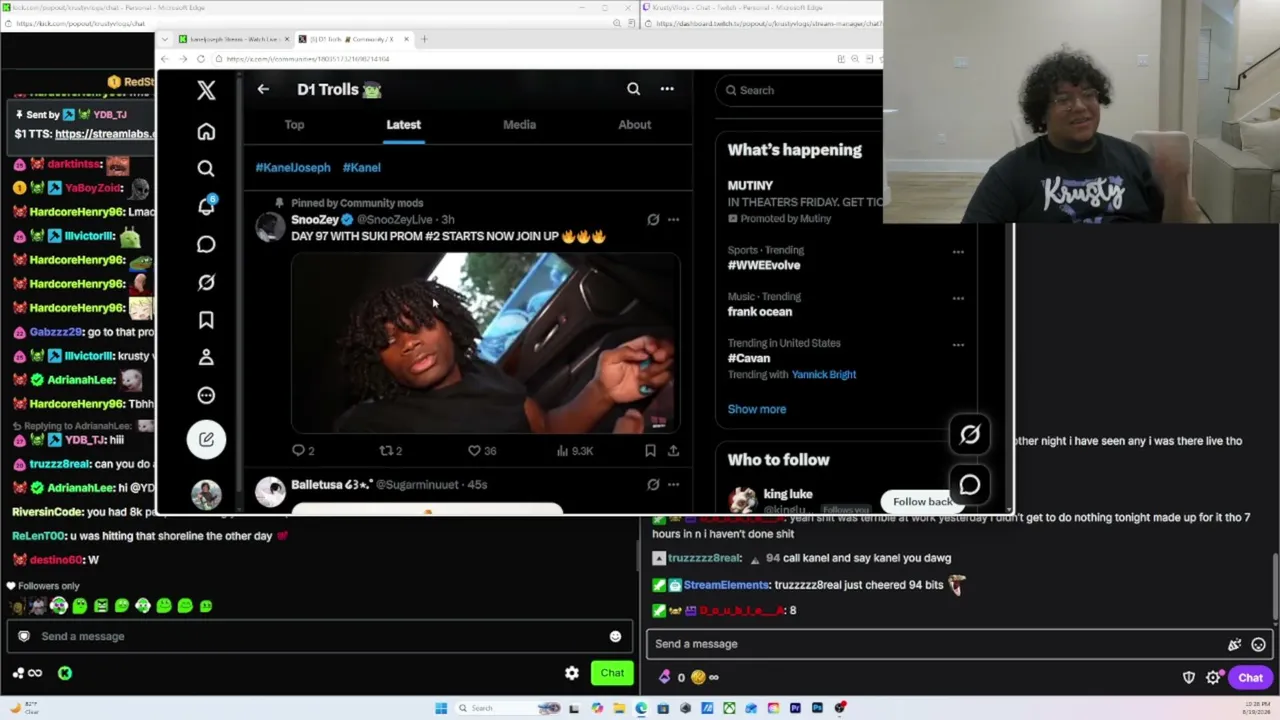Send message with green Chat button
The width and height of the screenshot is (1280, 720).
612,673
